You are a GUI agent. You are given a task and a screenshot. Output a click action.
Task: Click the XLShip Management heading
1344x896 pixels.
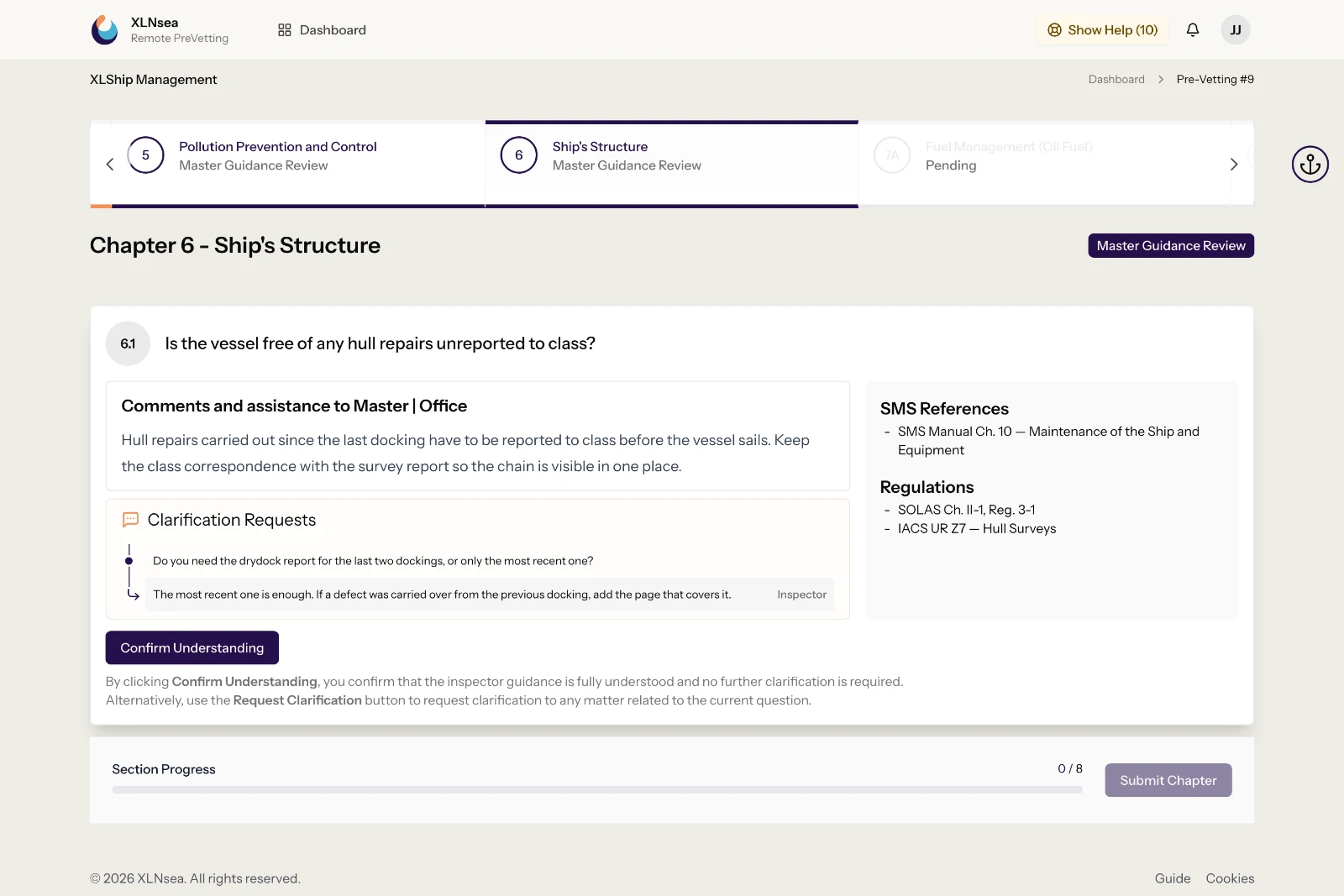[x=154, y=80]
